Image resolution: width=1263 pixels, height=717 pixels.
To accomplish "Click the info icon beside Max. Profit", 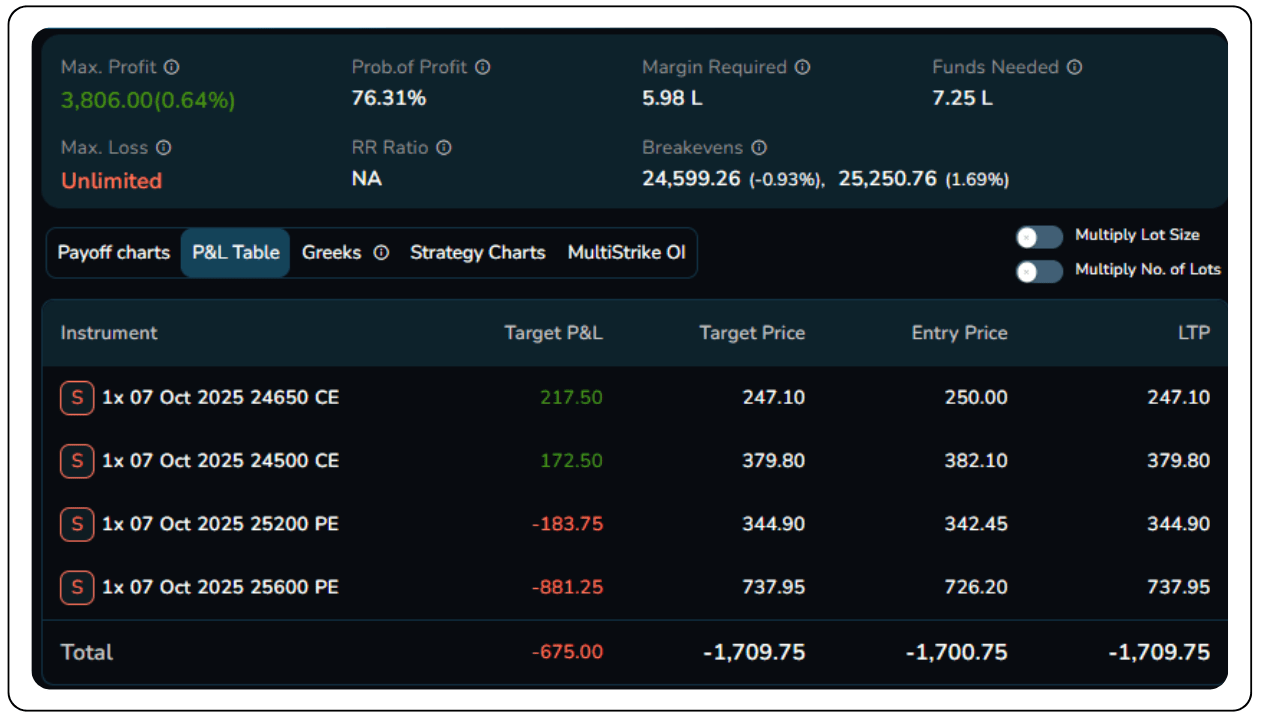I will 172,67.
